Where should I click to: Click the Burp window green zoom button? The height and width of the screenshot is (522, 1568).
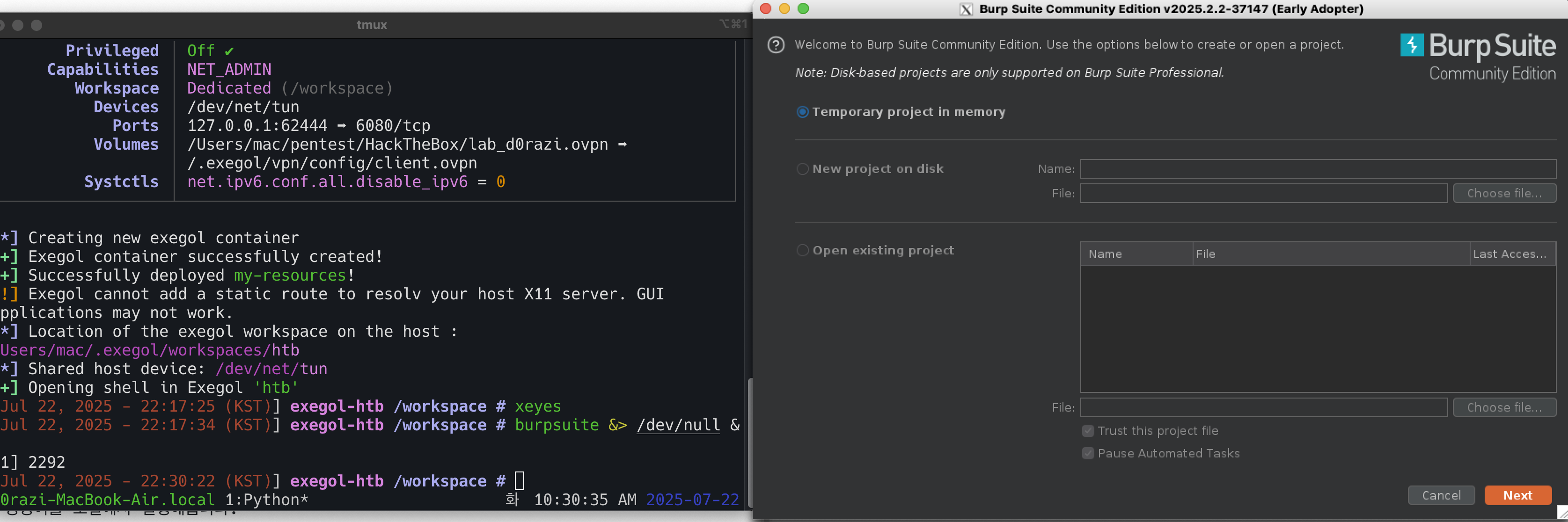coord(803,8)
